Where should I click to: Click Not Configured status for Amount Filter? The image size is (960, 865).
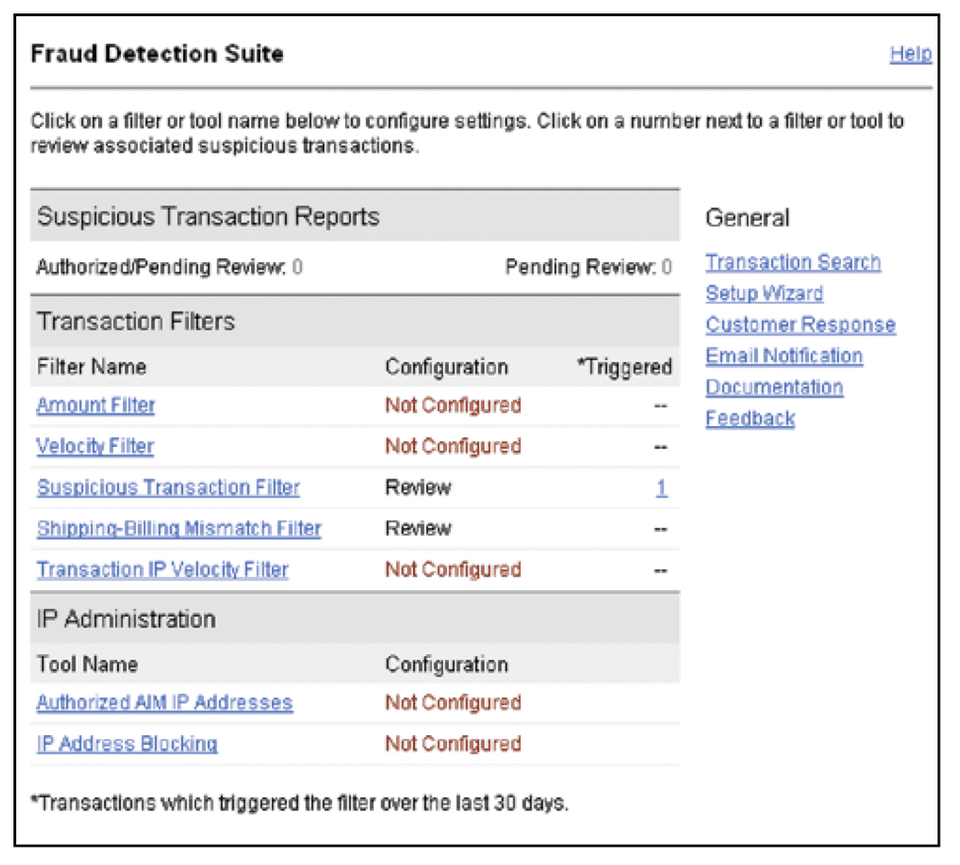pyautogui.click(x=453, y=405)
